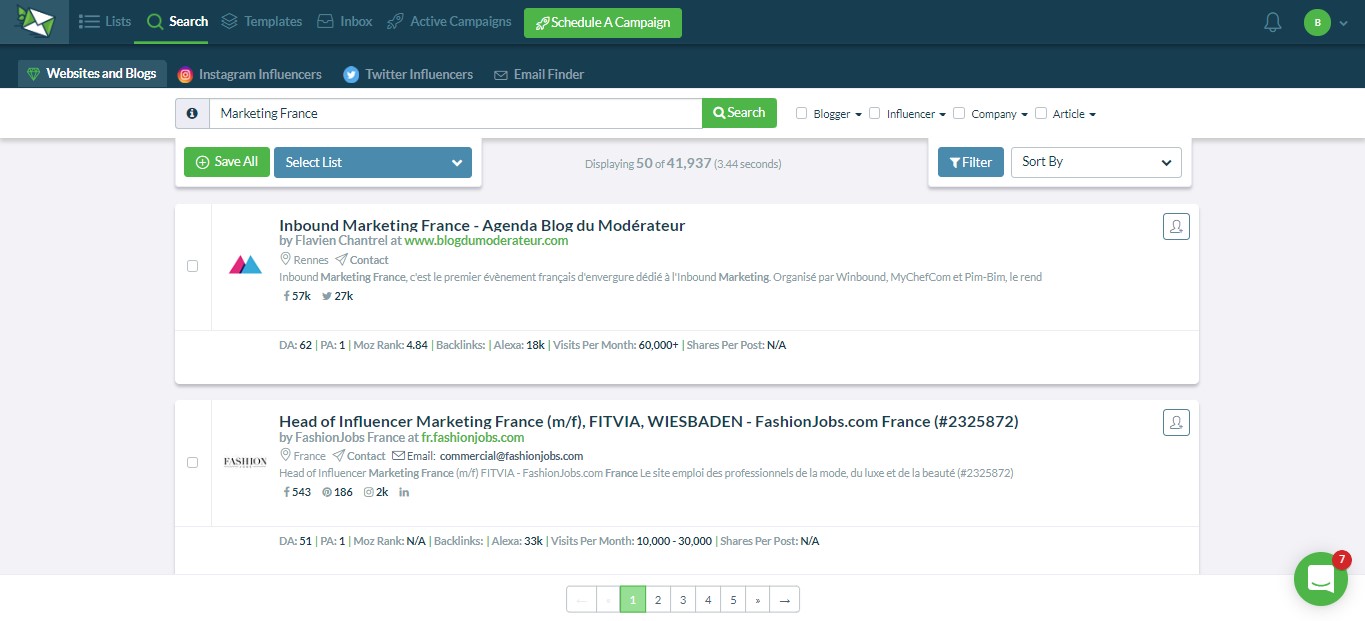
Task: Go to results page 3
Action: 683,600
